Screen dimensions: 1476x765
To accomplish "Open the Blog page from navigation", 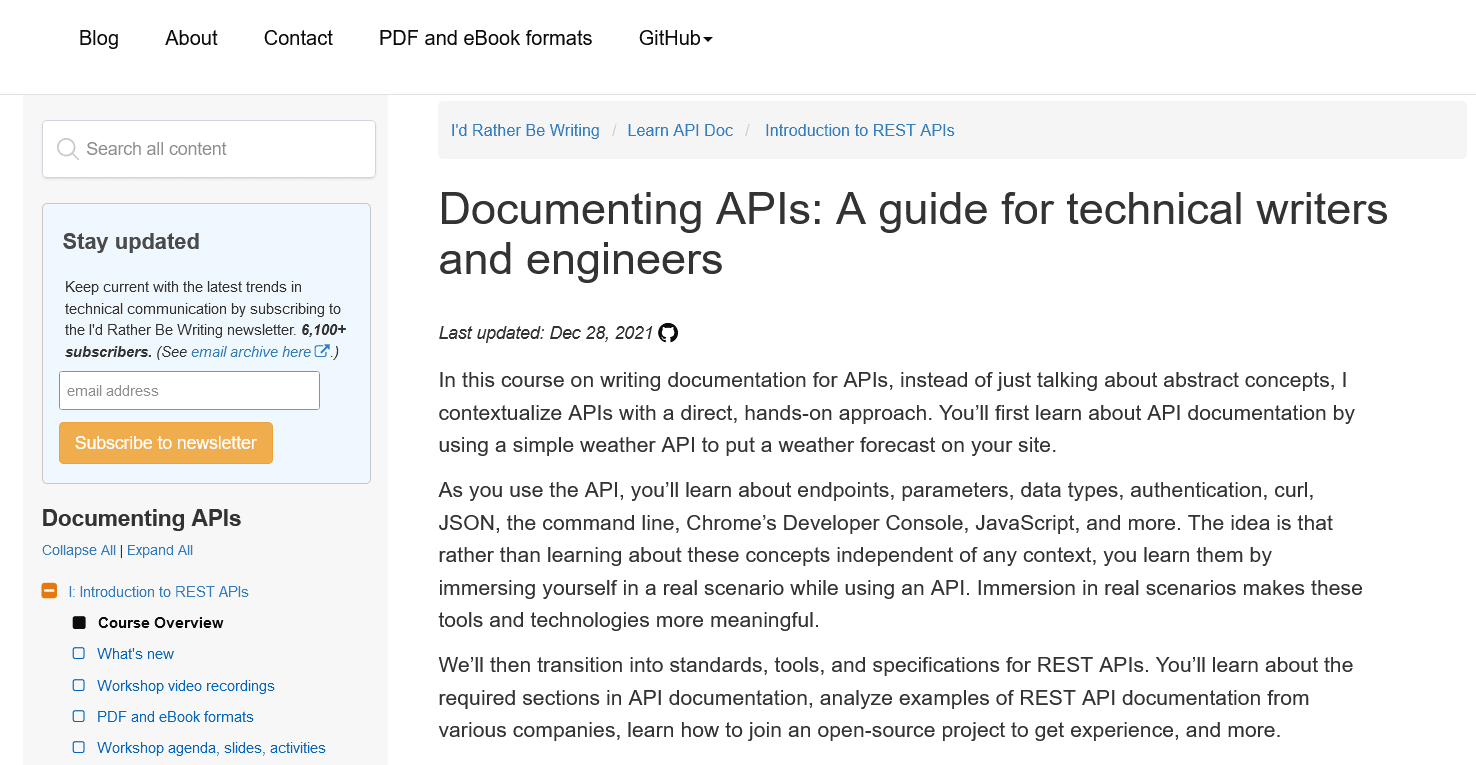I will click(x=99, y=38).
